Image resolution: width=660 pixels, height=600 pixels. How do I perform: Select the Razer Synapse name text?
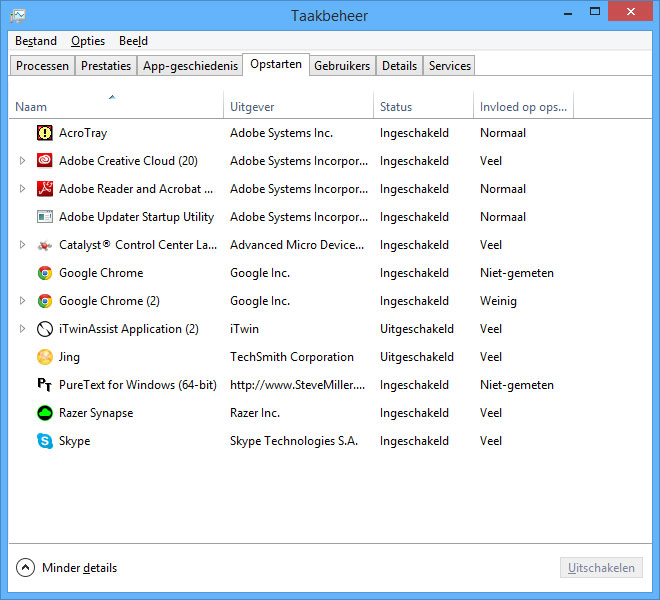[96, 413]
